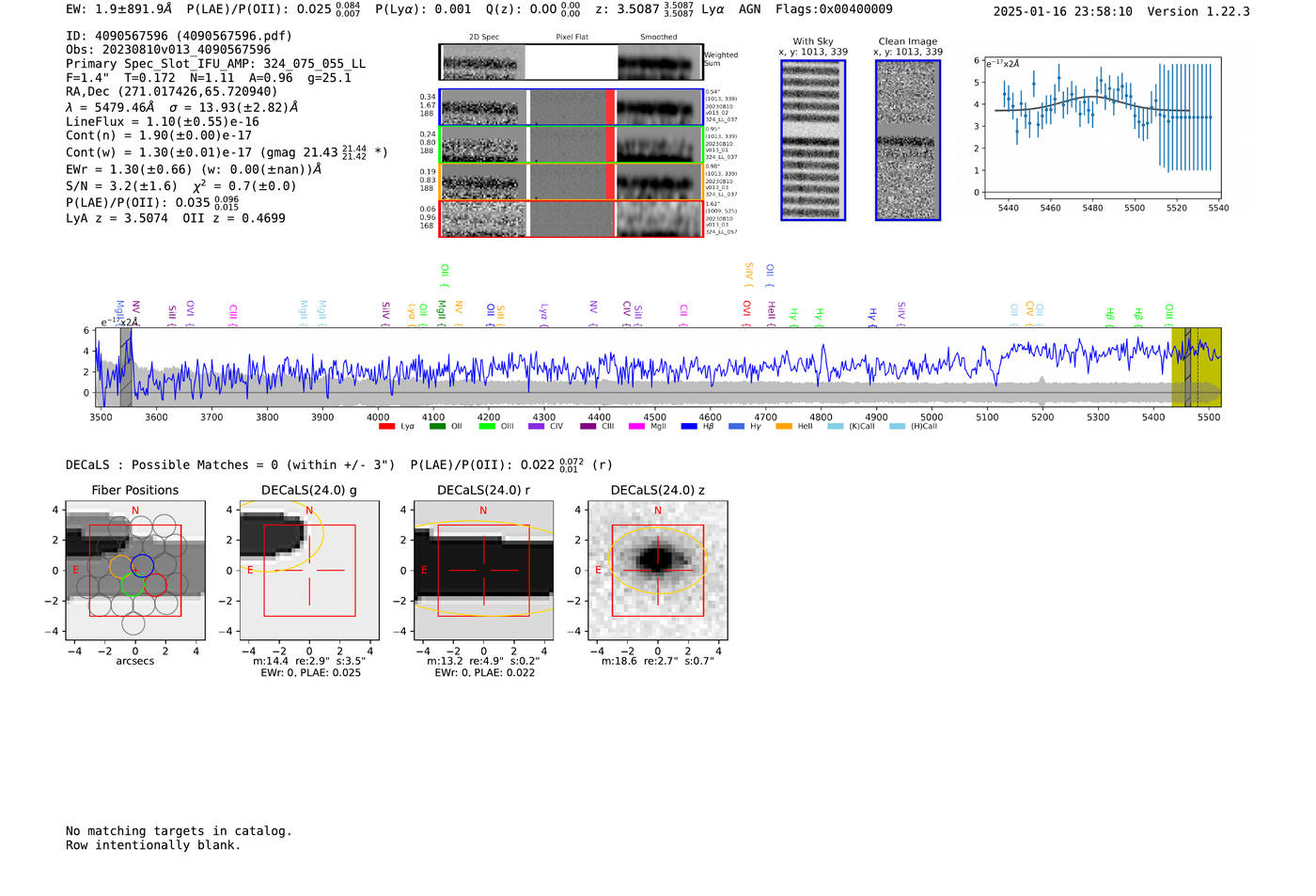Click the Flags:0x00400009 text
The width and height of the screenshot is (1316, 896).
pos(834,9)
